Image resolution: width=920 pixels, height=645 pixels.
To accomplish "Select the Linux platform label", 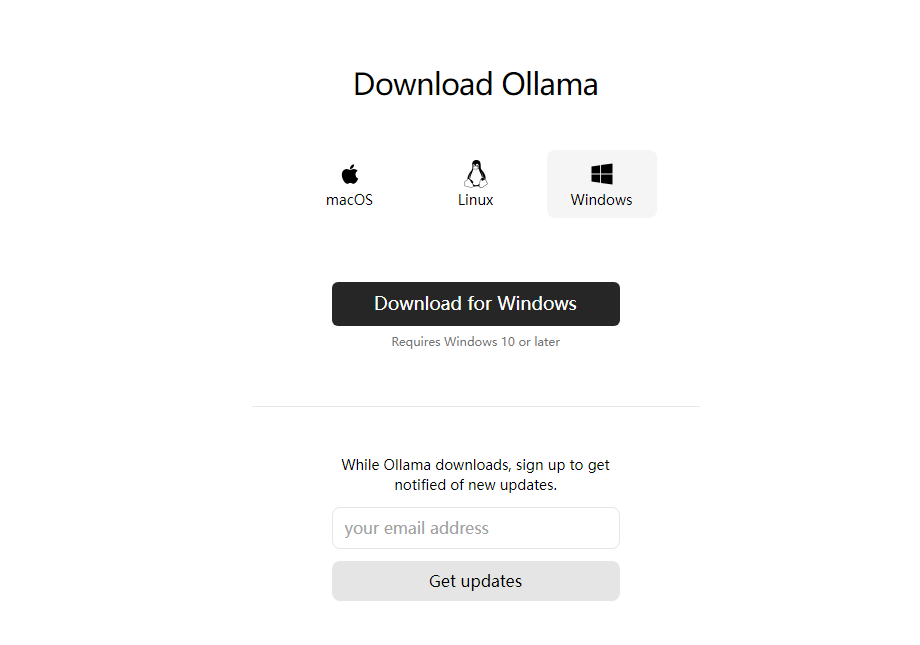I will point(475,200).
